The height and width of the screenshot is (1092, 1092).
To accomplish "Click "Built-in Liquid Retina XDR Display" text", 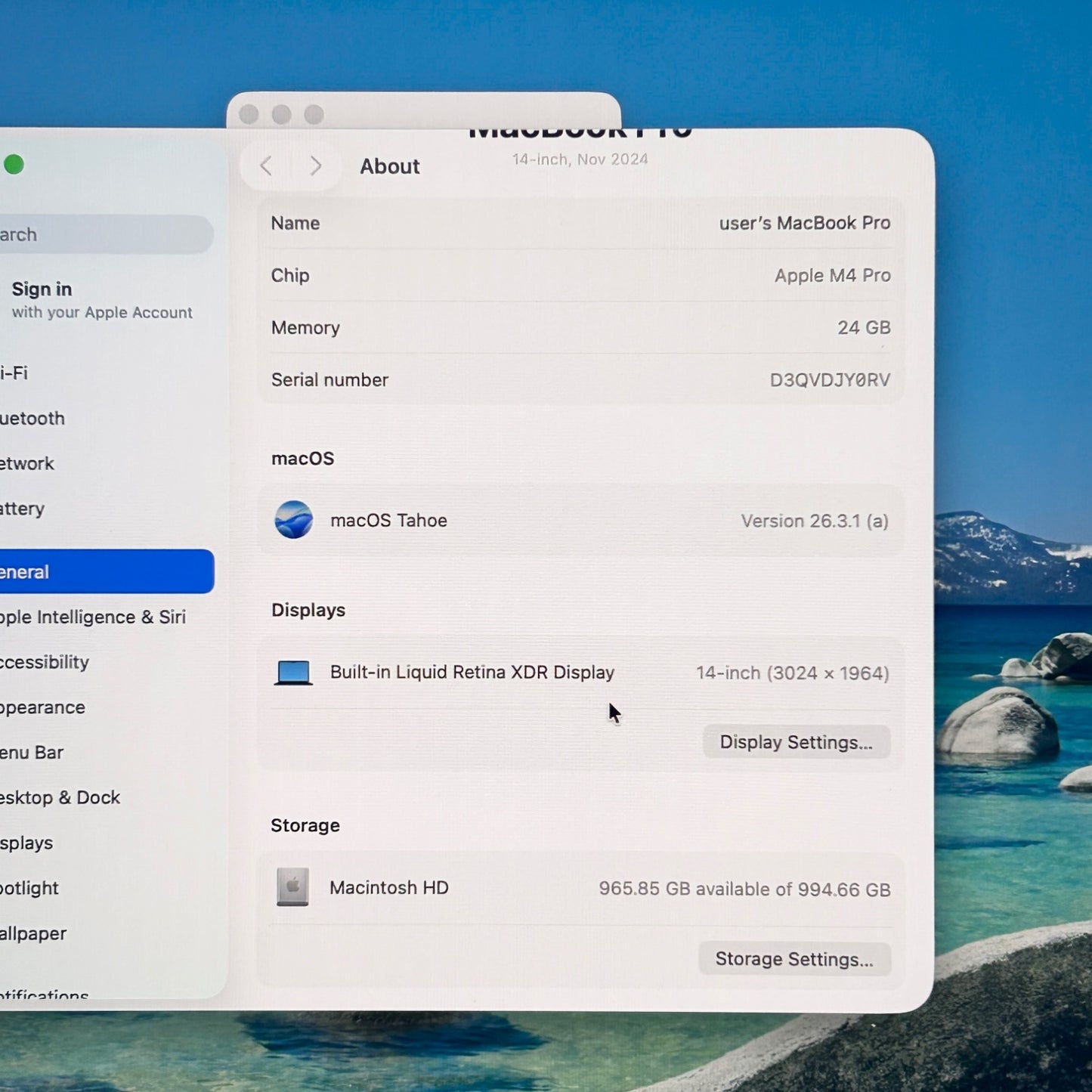I will click(x=472, y=672).
